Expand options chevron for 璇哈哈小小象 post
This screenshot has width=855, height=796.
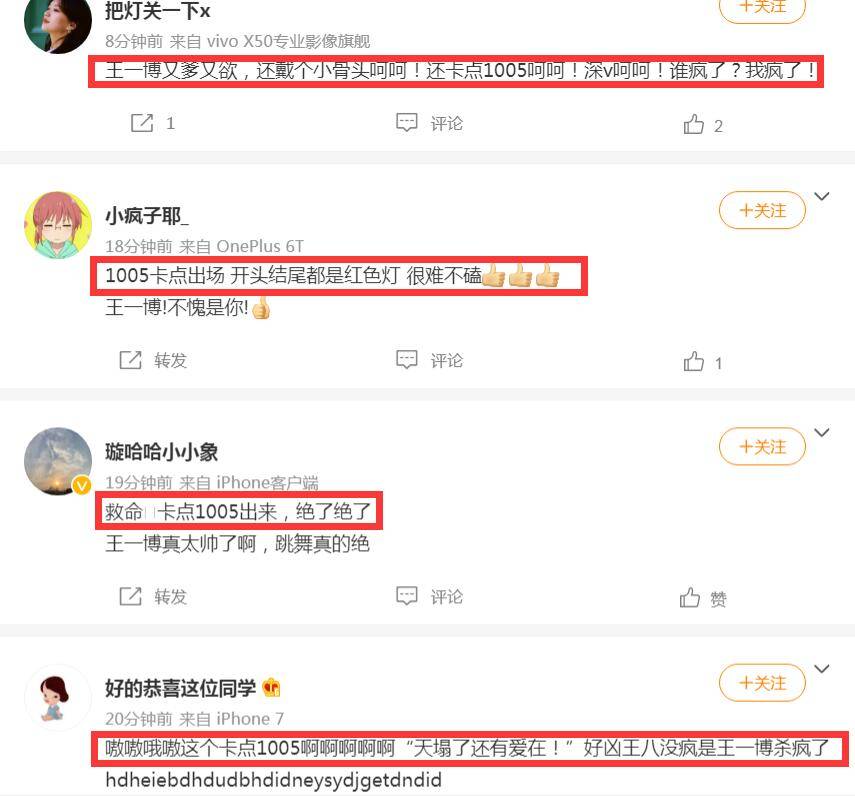pyautogui.click(x=822, y=432)
